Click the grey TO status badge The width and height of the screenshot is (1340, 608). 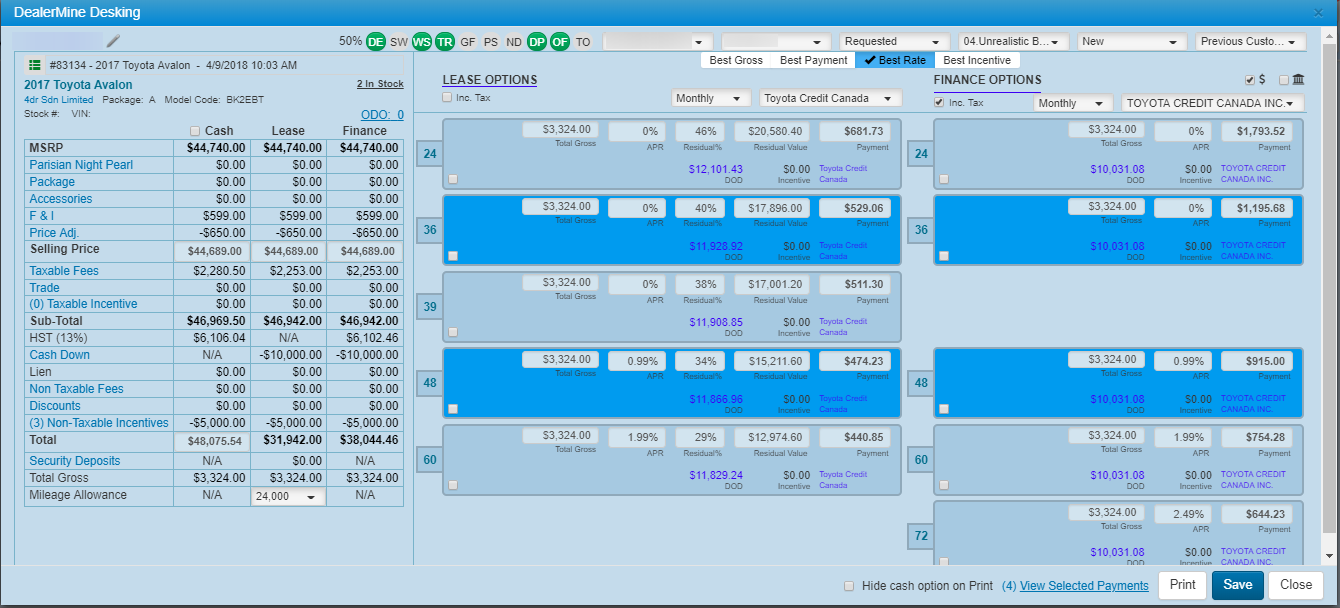(583, 42)
